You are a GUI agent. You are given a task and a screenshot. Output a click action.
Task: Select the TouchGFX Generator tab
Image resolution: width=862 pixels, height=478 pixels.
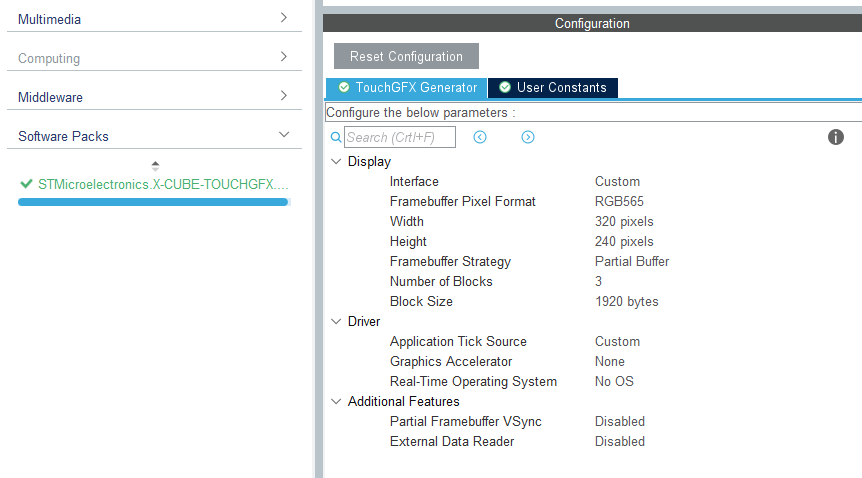pos(407,88)
